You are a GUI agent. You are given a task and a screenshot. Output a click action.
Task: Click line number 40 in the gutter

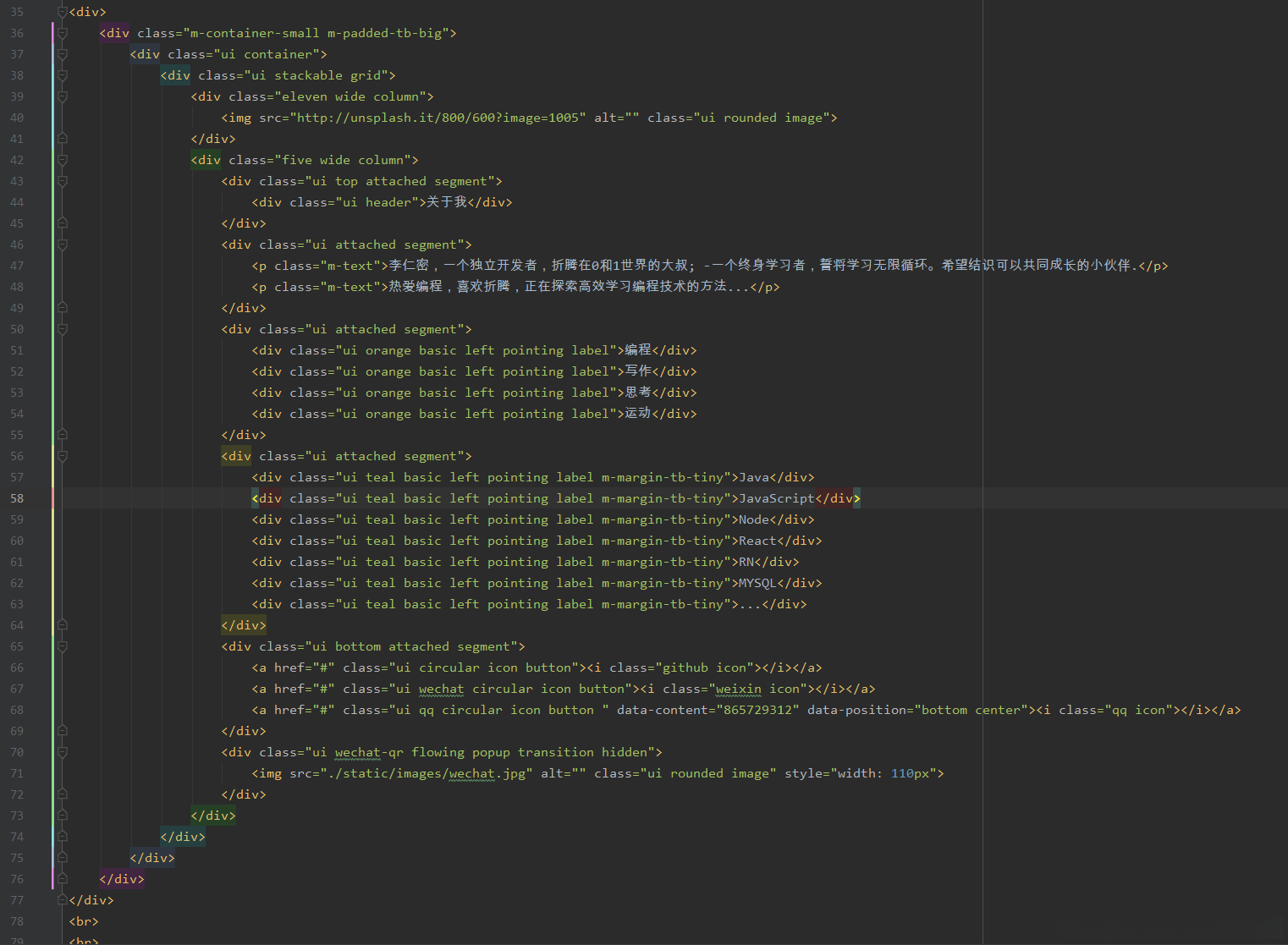tap(17, 118)
